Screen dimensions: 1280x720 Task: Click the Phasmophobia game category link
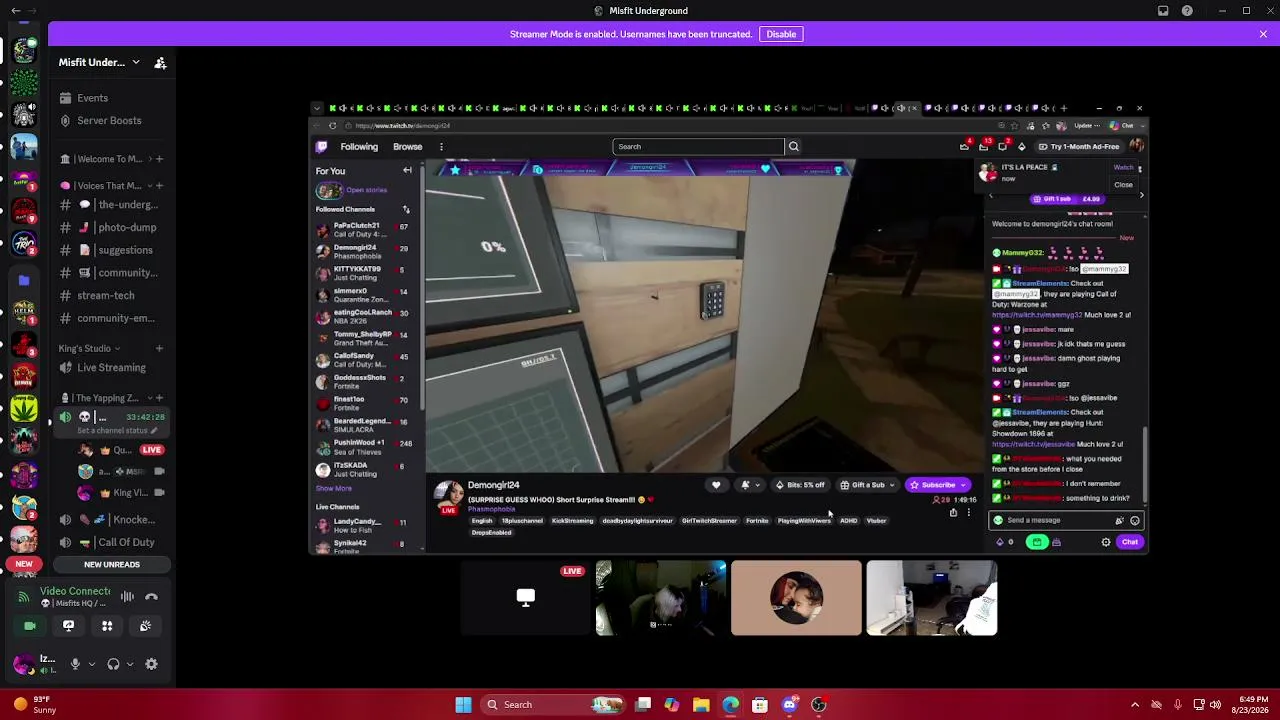coord(492,510)
